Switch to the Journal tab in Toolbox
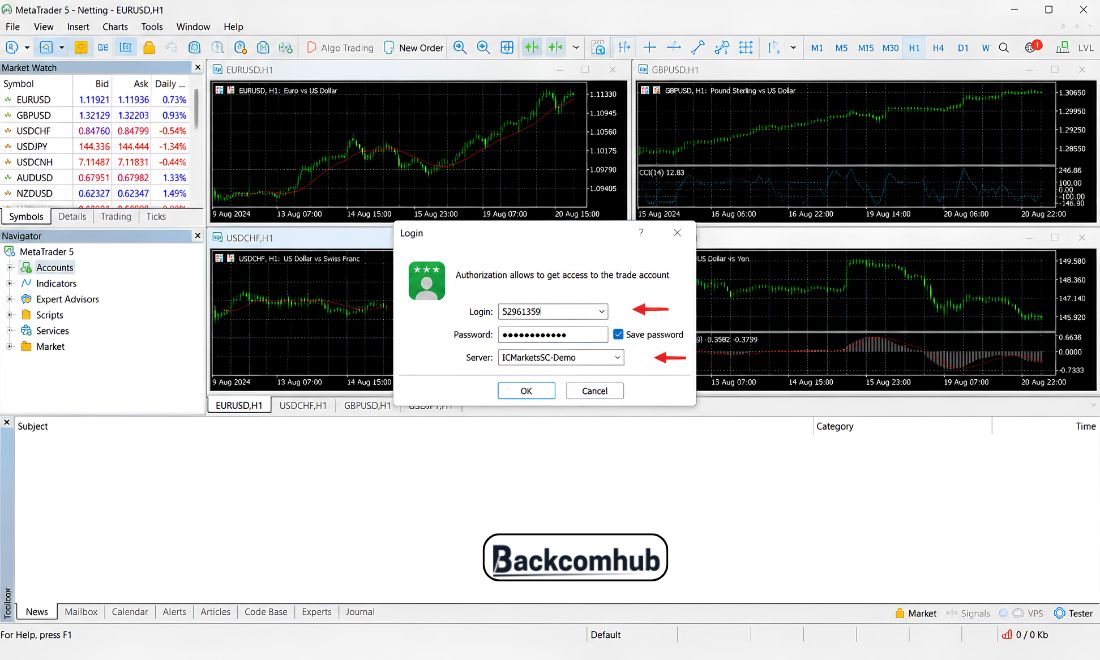The height and width of the screenshot is (660, 1100). pos(360,612)
